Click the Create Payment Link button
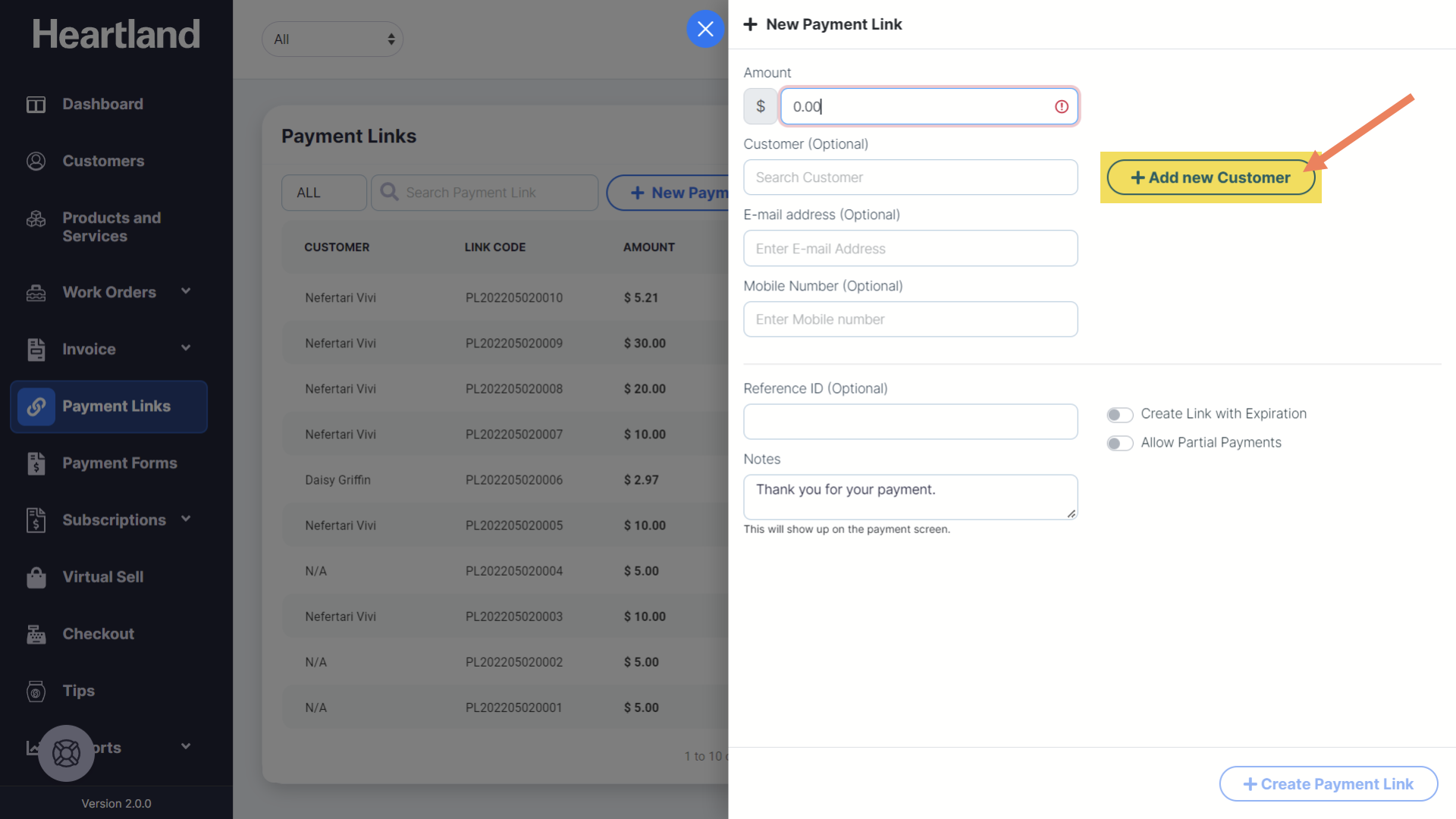Viewport: 1456px width, 819px height. (x=1328, y=784)
